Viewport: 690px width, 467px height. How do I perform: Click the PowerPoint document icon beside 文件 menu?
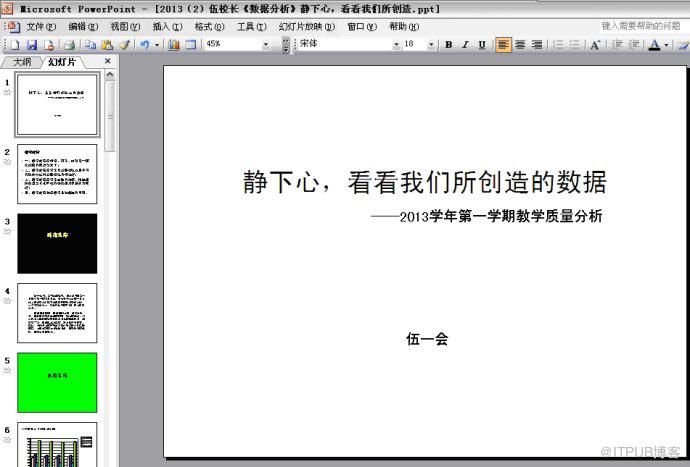pos(14,27)
